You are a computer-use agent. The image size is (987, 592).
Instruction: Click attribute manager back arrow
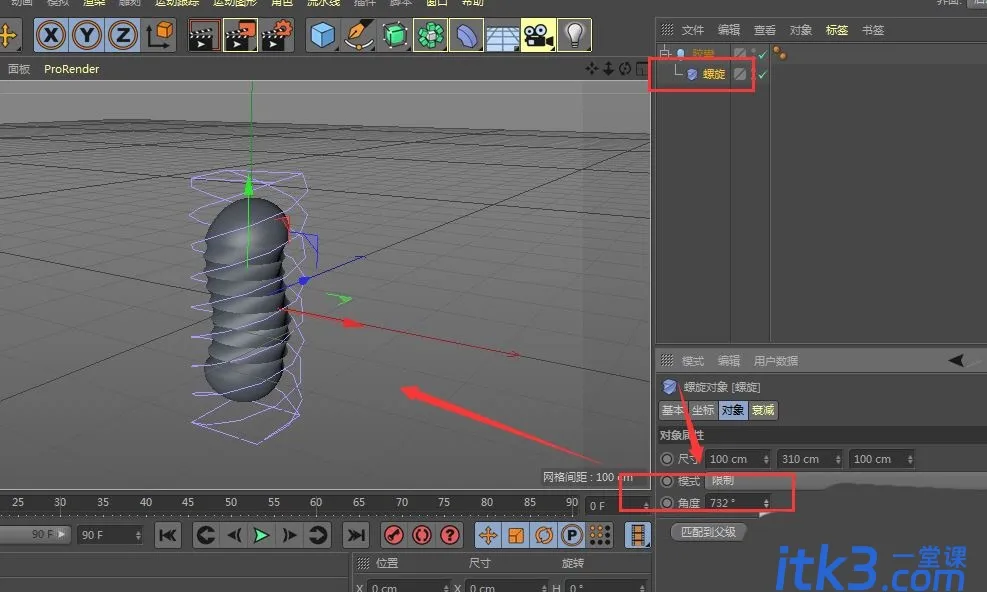956,360
